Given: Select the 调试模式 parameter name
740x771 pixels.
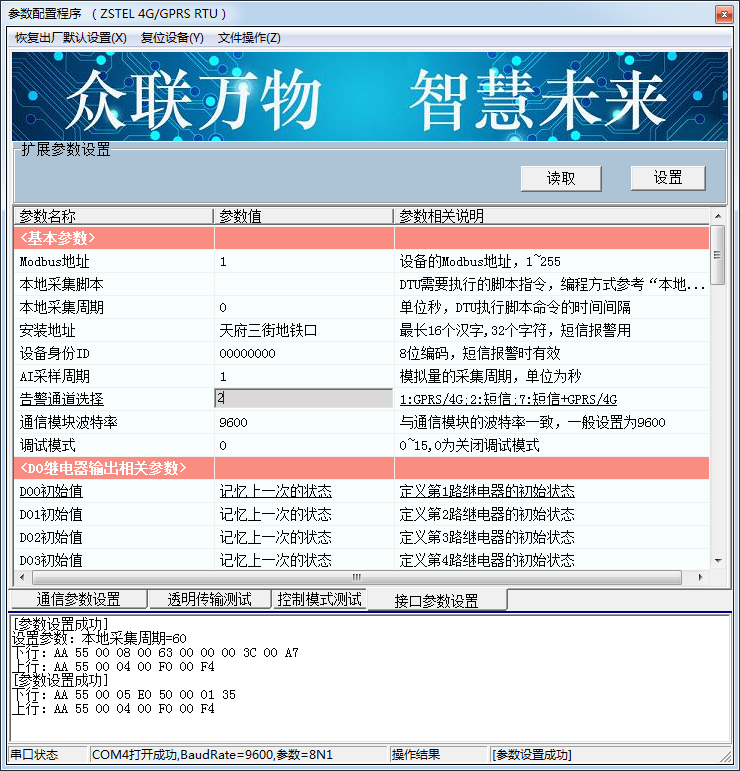Looking at the screenshot, I should click(x=47, y=445).
